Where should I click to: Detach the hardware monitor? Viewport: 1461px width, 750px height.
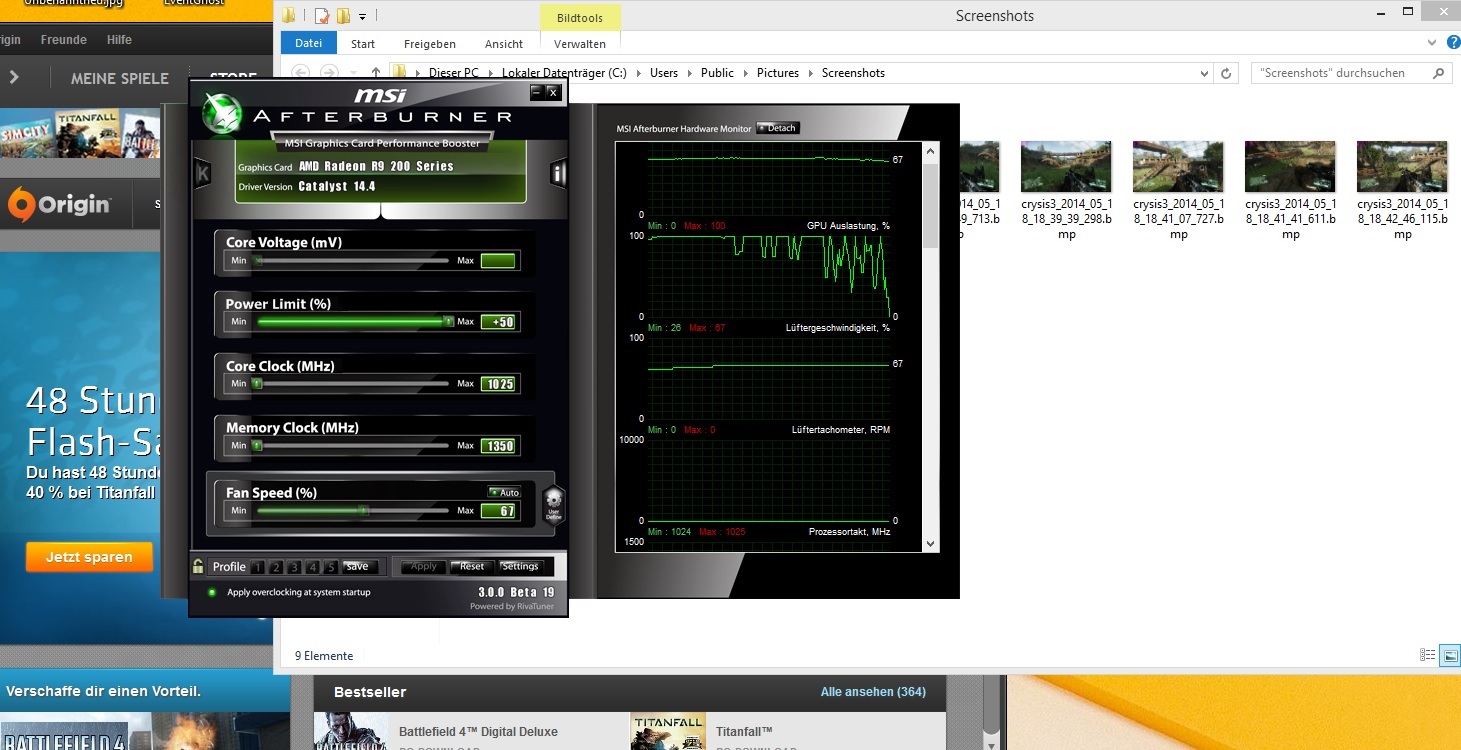tap(778, 128)
